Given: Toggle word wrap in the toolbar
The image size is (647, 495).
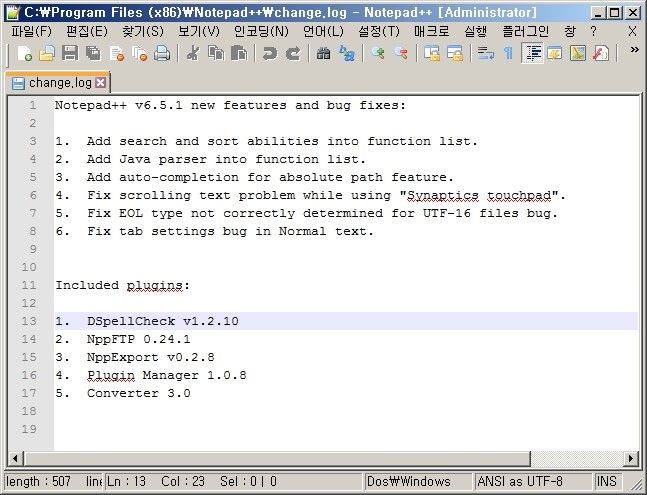Looking at the screenshot, I should point(486,53).
